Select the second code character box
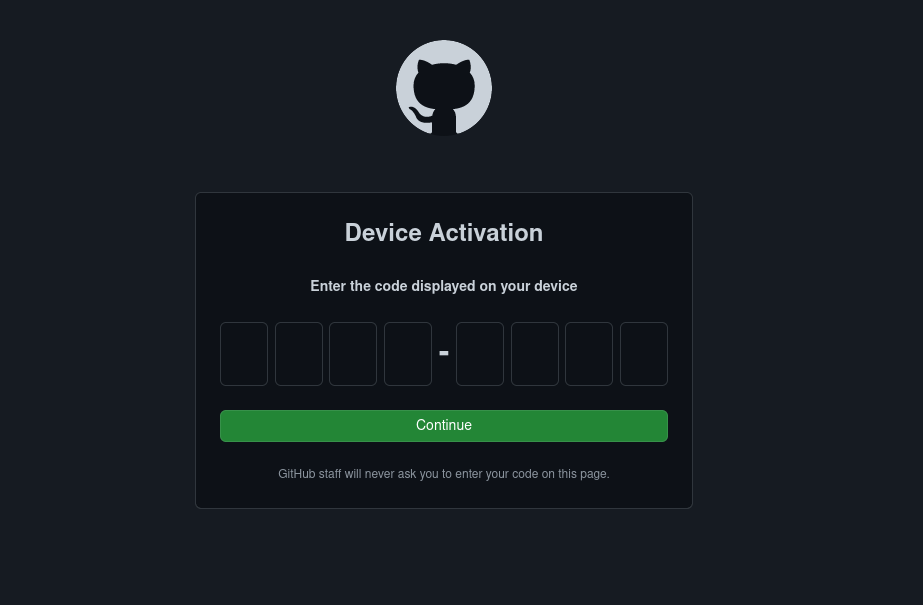This screenshot has height=605, width=923. (x=299, y=354)
